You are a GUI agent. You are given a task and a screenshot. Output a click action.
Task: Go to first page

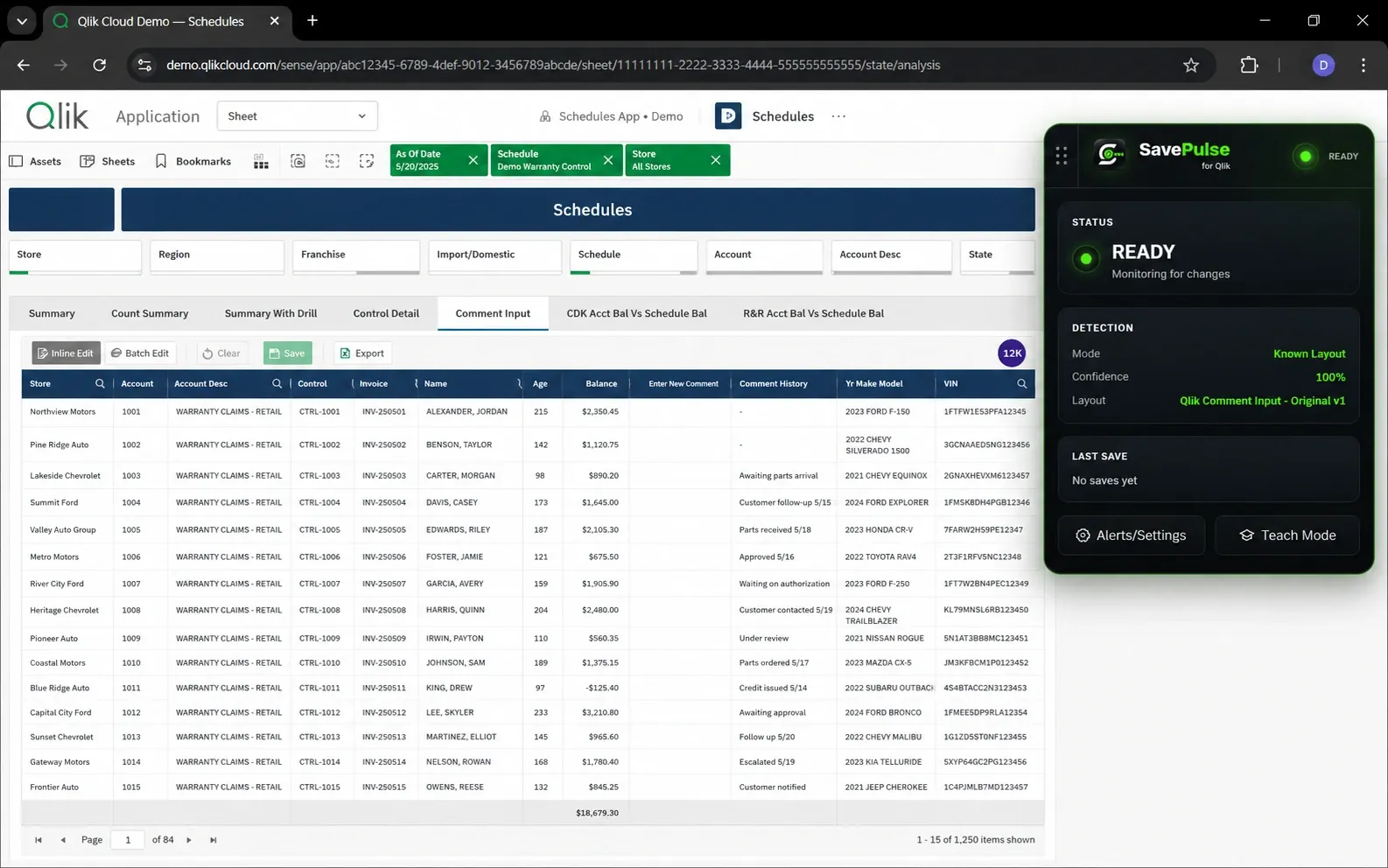click(39, 840)
